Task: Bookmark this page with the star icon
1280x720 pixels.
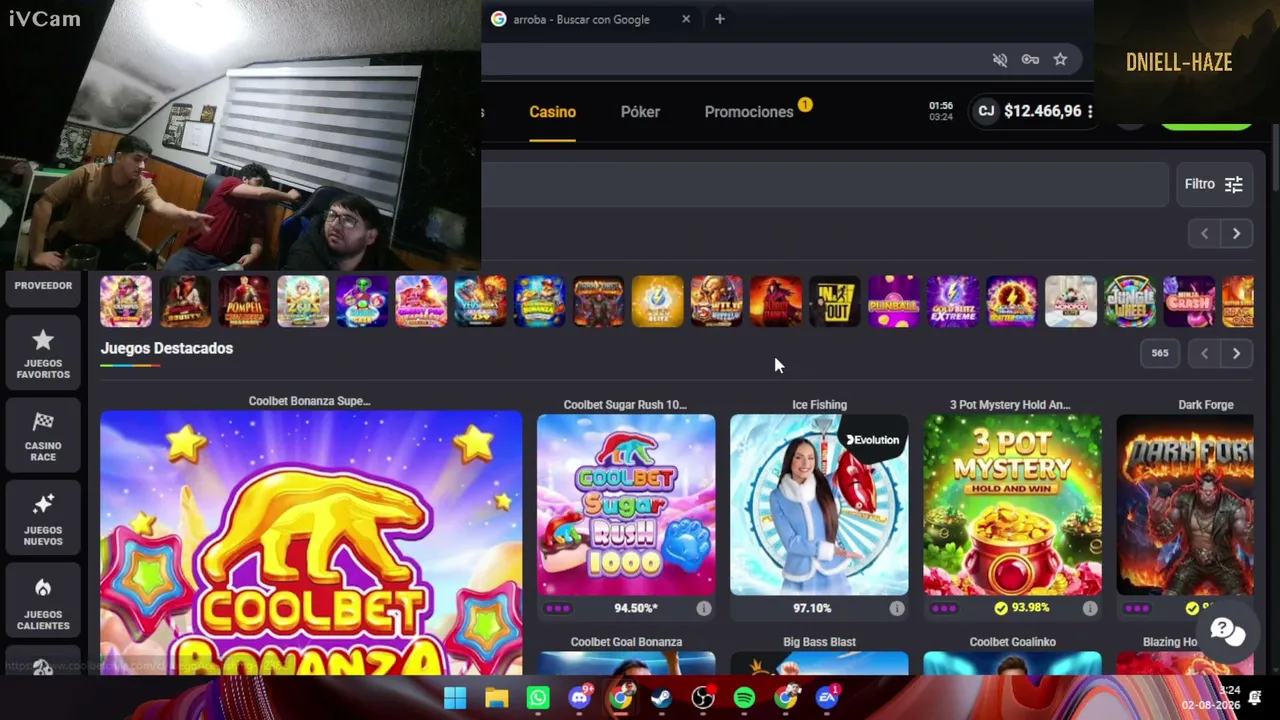Action: 1060,60
